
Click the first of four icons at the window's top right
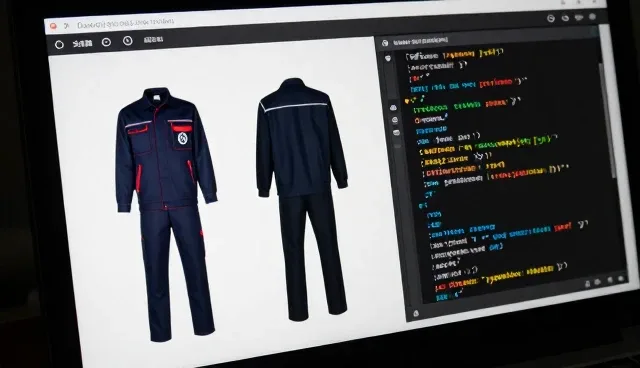(x=551, y=18)
